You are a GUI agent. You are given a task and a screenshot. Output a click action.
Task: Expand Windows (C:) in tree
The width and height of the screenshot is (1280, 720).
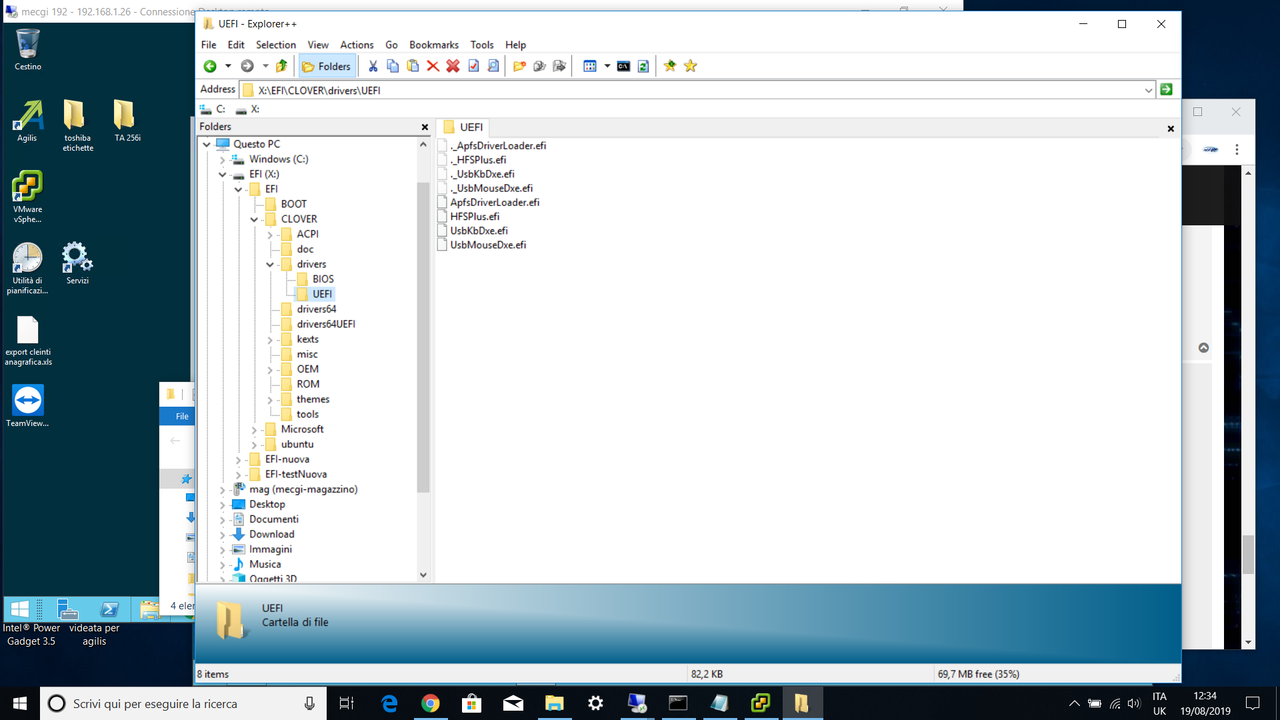[222, 159]
